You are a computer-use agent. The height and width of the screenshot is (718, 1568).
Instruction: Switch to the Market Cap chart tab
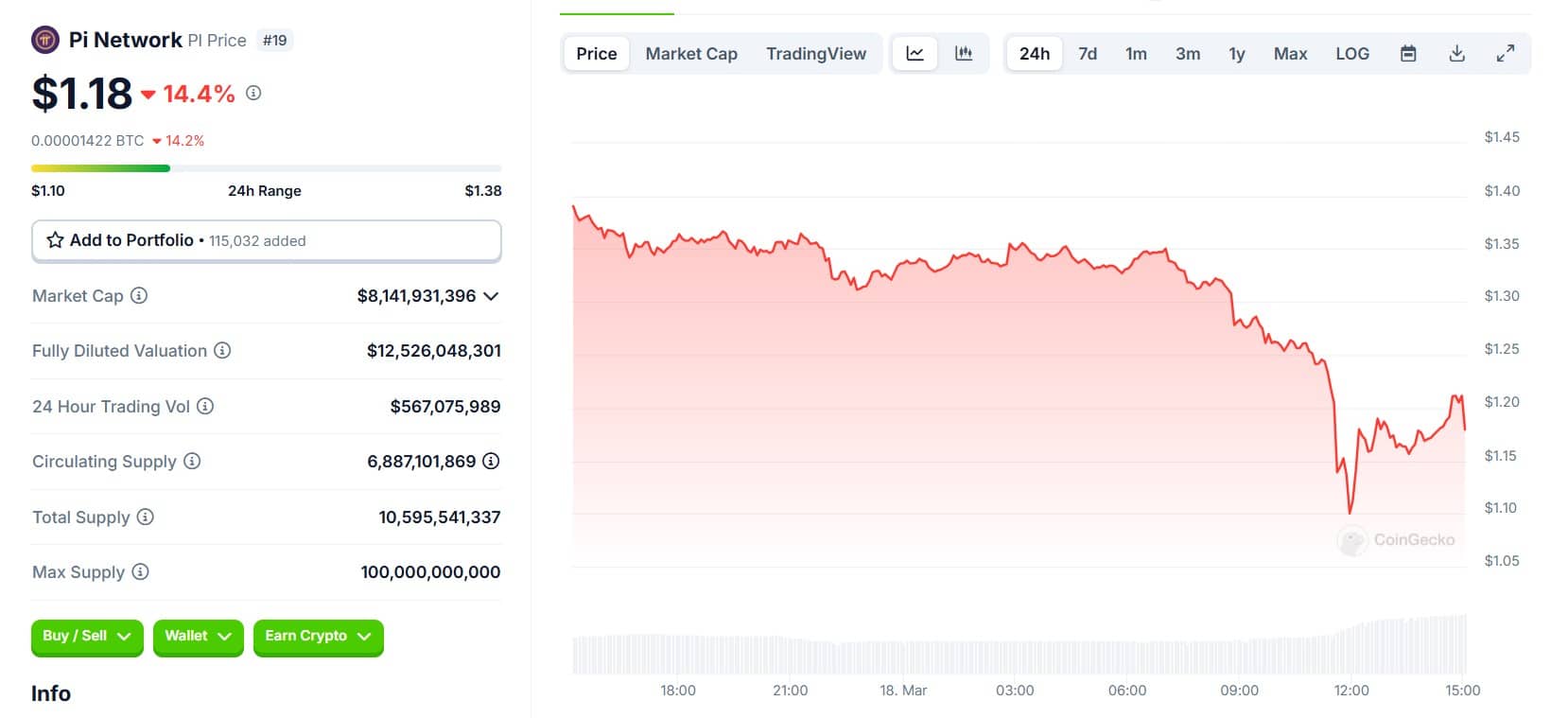691,54
